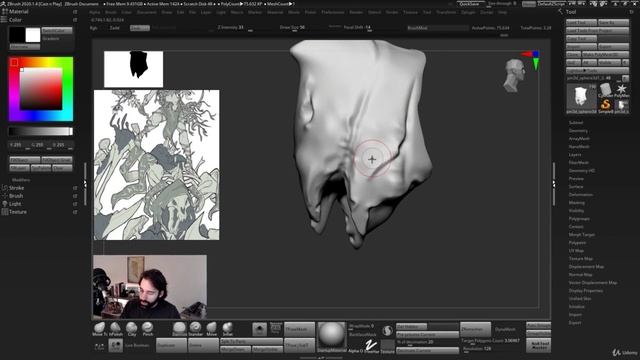Select the SimpleBrush tool icon
This screenshot has width=640, height=360.
click(606, 106)
